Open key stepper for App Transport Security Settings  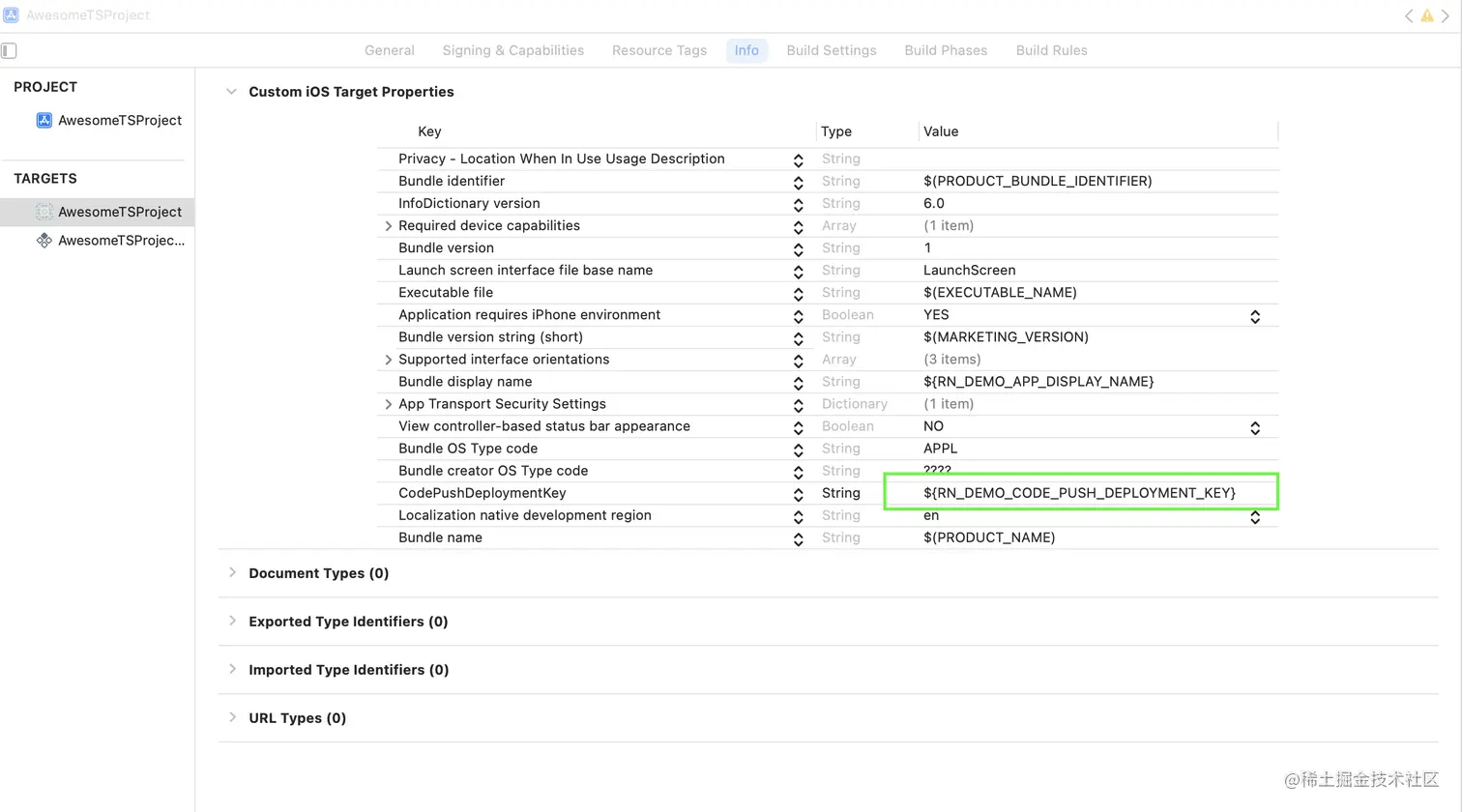click(798, 405)
